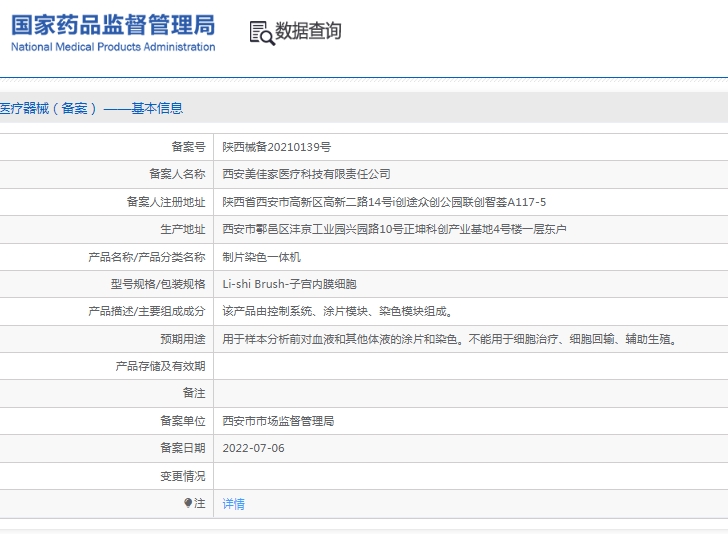
Task: Click the 预期用途 label
Action: (183, 339)
